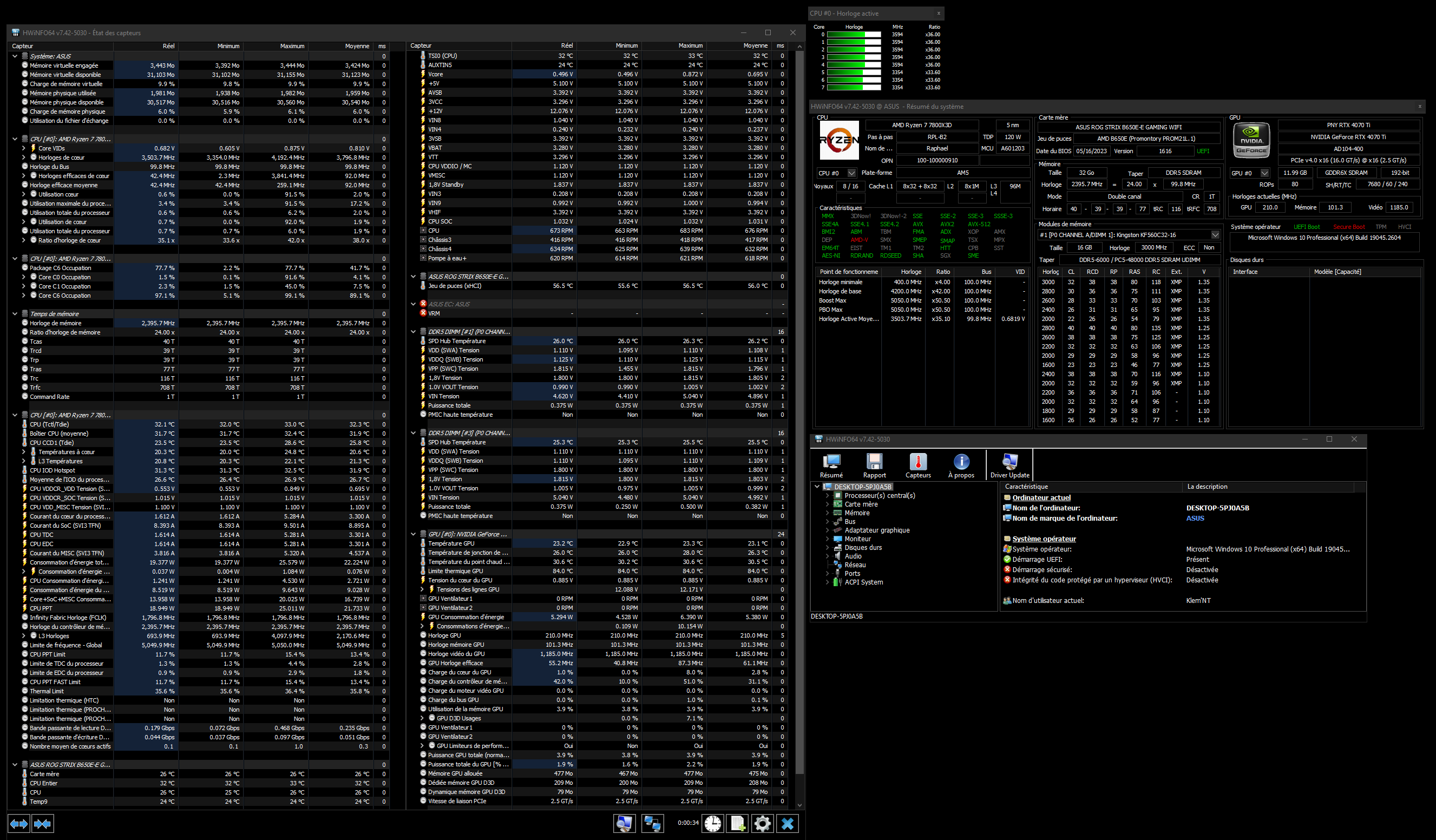The image size is (1436, 840).
Task: Select Adaptateur graphique tree item
Action: coord(877,530)
